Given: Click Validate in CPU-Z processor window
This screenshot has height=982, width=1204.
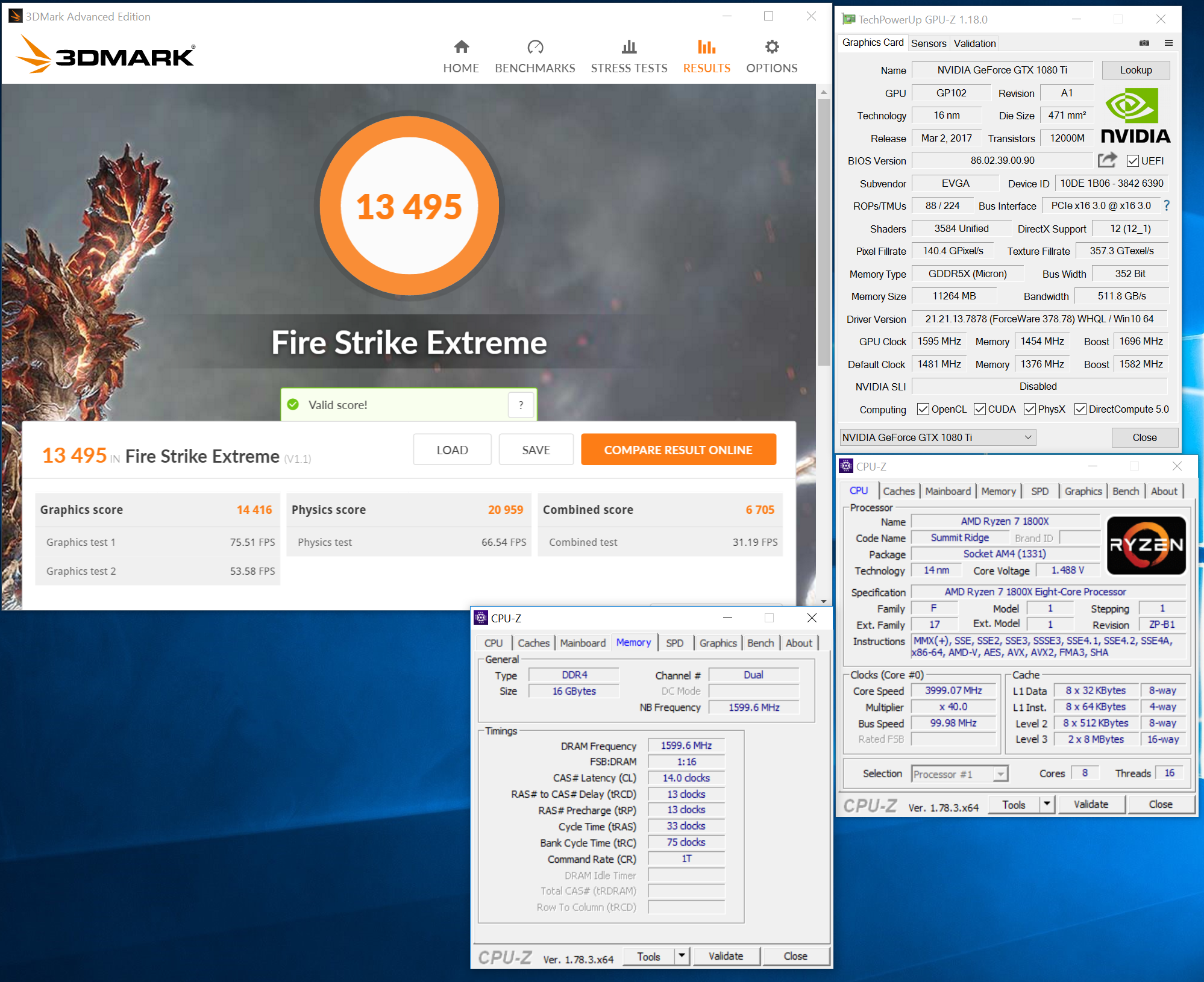Looking at the screenshot, I should click(x=1091, y=804).
